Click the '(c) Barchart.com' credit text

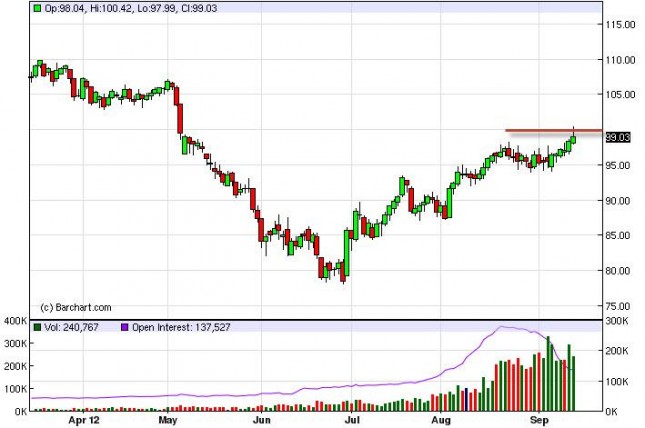76,307
